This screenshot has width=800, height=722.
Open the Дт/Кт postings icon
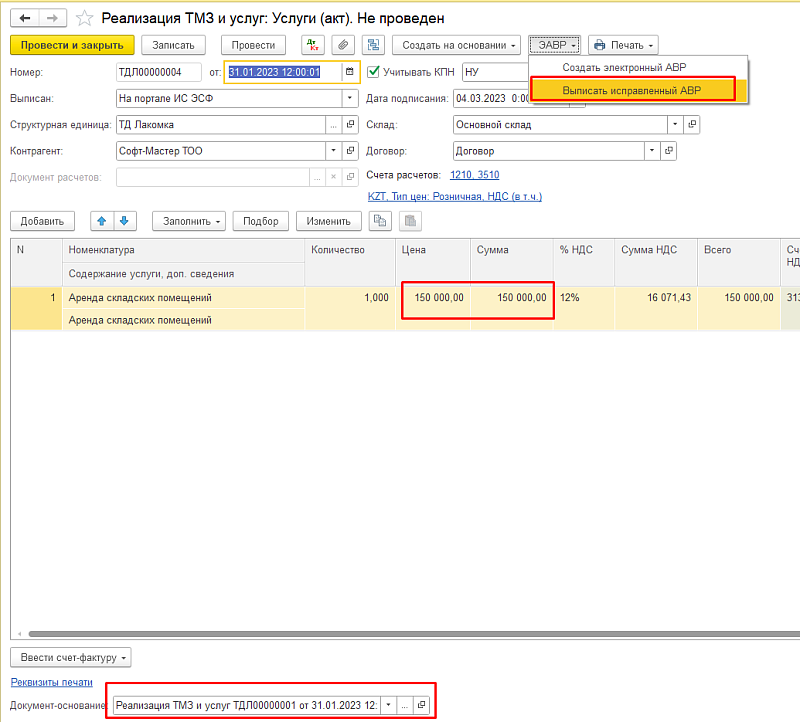(313, 45)
